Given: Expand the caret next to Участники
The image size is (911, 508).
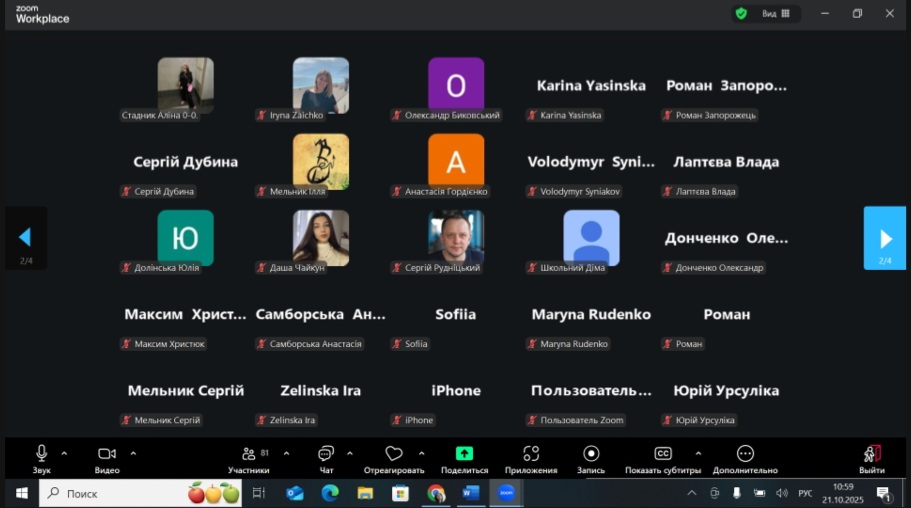Looking at the screenshot, I should pos(286,453).
